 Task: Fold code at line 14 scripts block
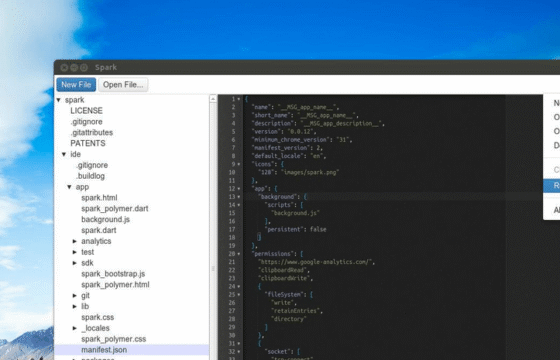coord(239,205)
